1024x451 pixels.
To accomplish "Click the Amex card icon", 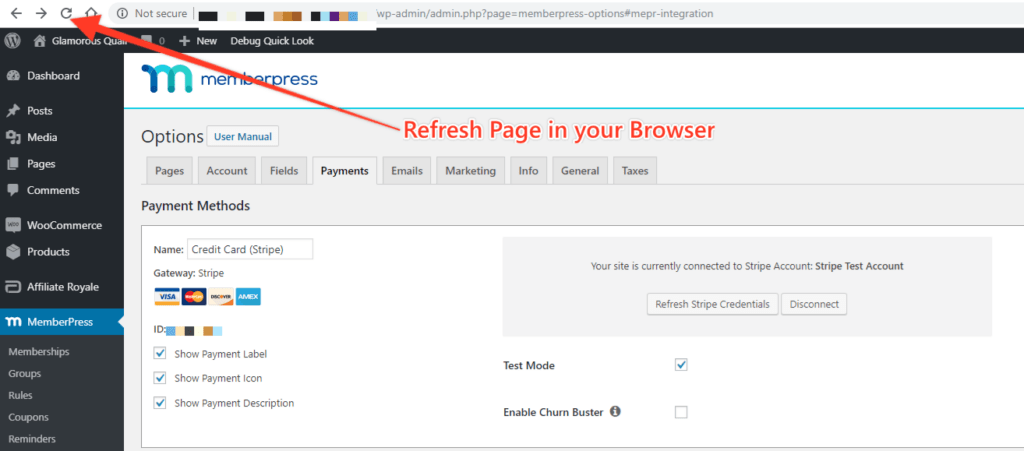I will click(248, 296).
